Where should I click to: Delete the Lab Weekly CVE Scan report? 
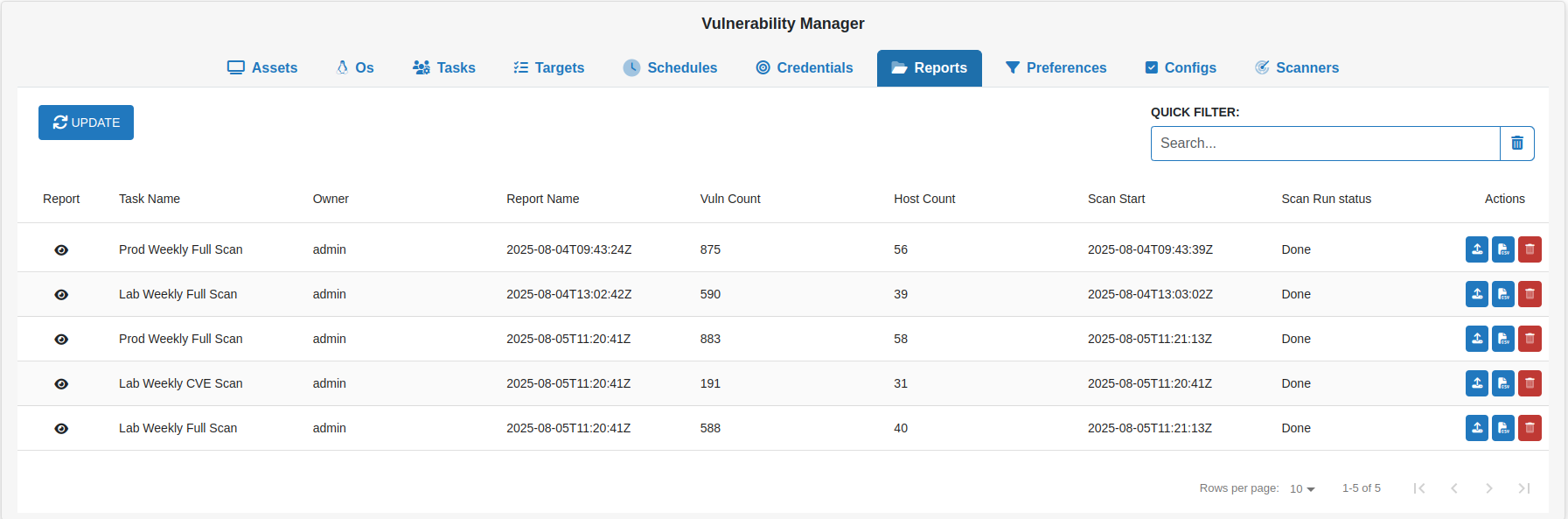click(x=1530, y=383)
